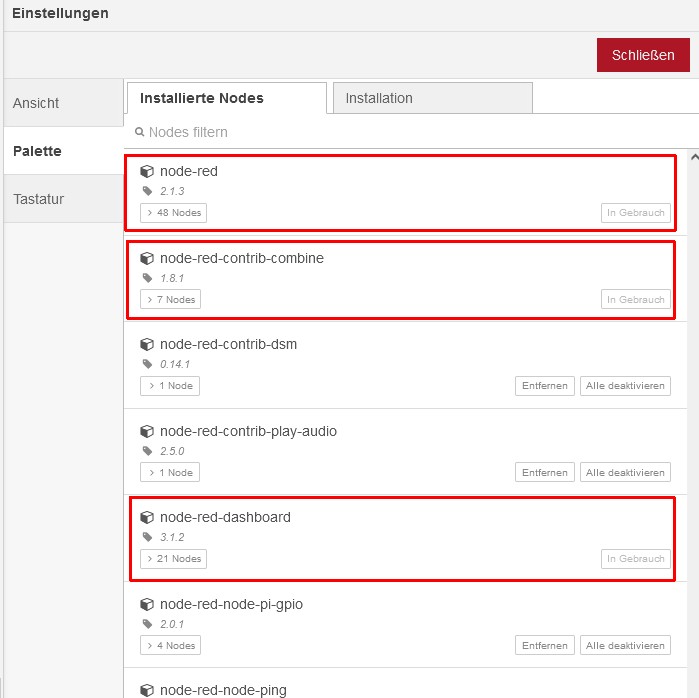The width and height of the screenshot is (699, 698).
Task: Expand the 21 Nodes list of node-red-dashboard
Action: pos(173,559)
